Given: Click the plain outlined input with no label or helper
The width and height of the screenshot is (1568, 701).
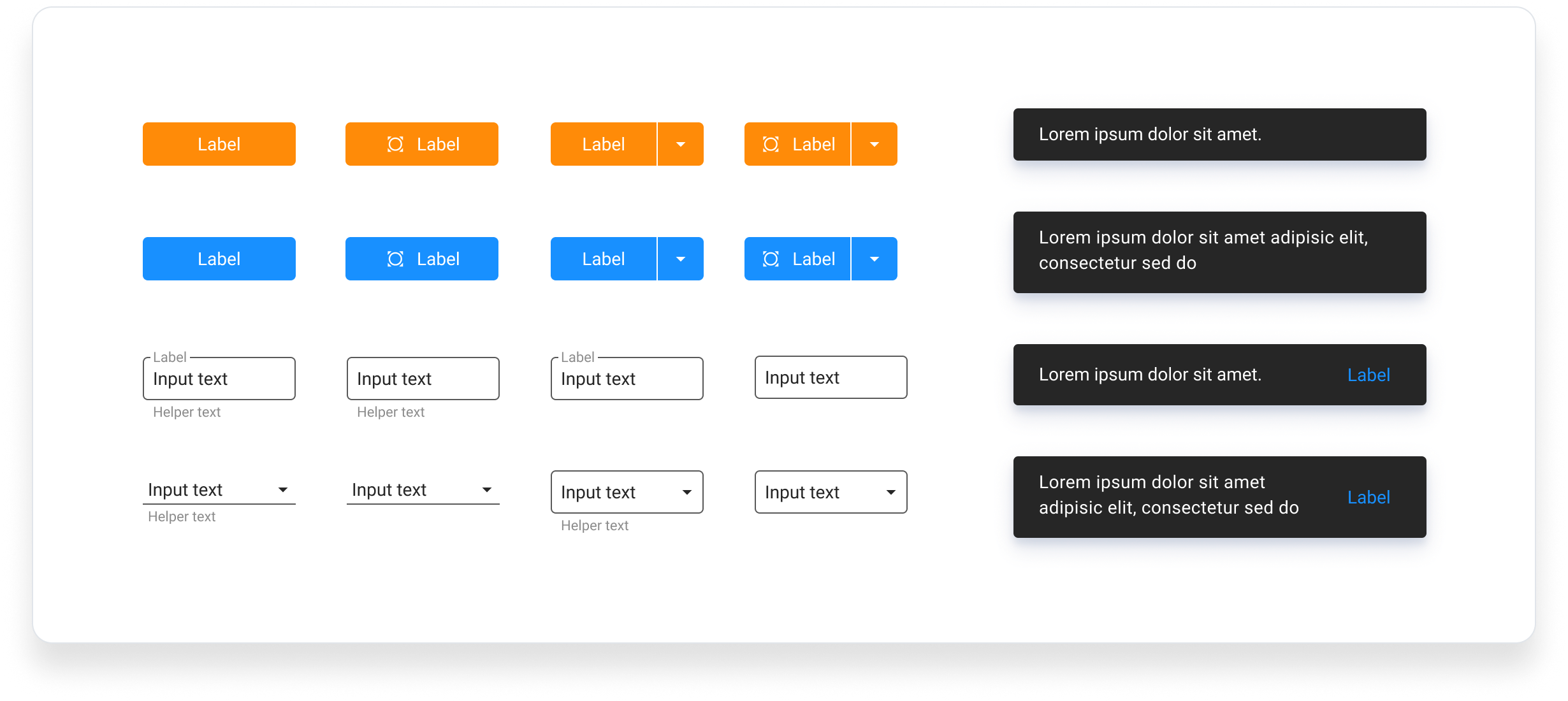Looking at the screenshot, I should 831,378.
